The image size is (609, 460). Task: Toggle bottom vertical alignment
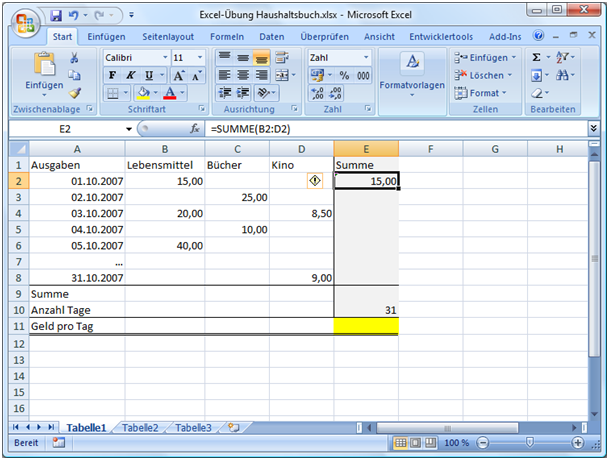pyautogui.click(x=262, y=57)
